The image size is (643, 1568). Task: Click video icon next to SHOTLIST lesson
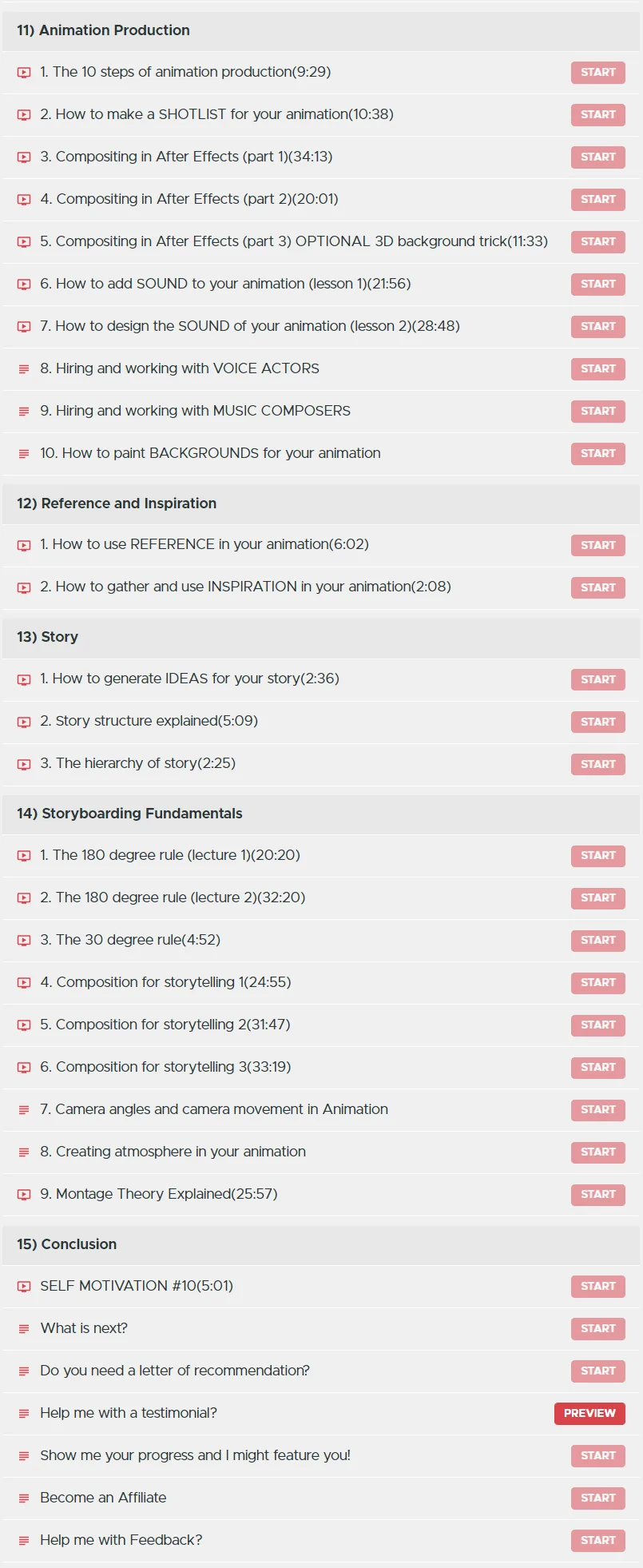(x=24, y=115)
